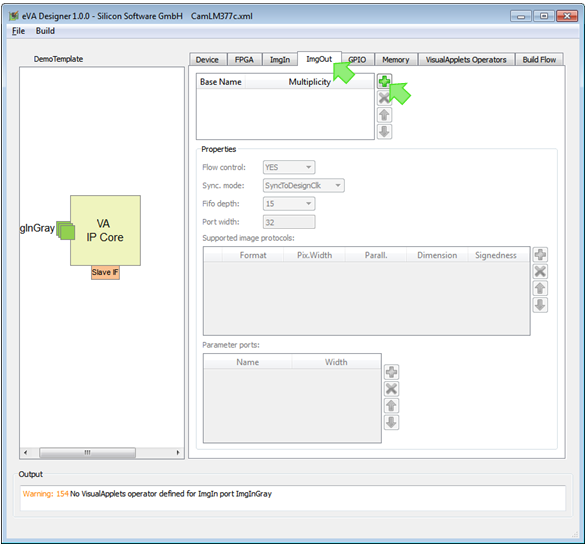Move port up in Base Name list
Image resolution: width=587 pixels, height=547 pixels.
click(384, 115)
